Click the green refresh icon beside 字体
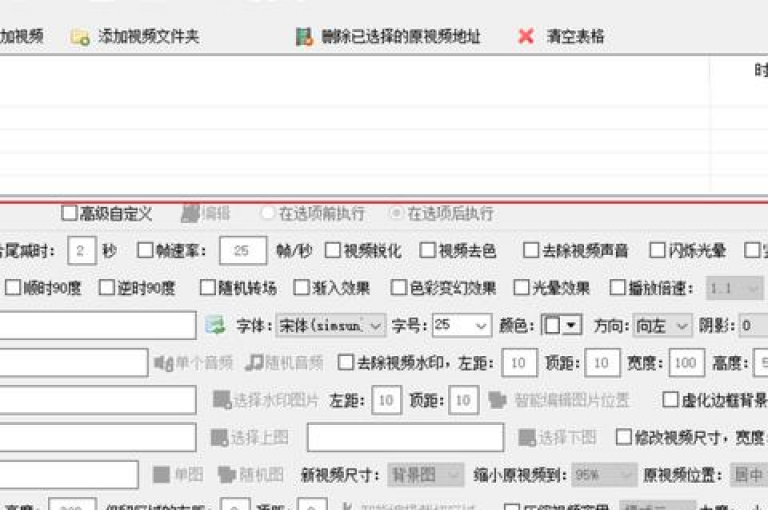Image resolution: width=768 pixels, height=510 pixels. [x=215, y=325]
